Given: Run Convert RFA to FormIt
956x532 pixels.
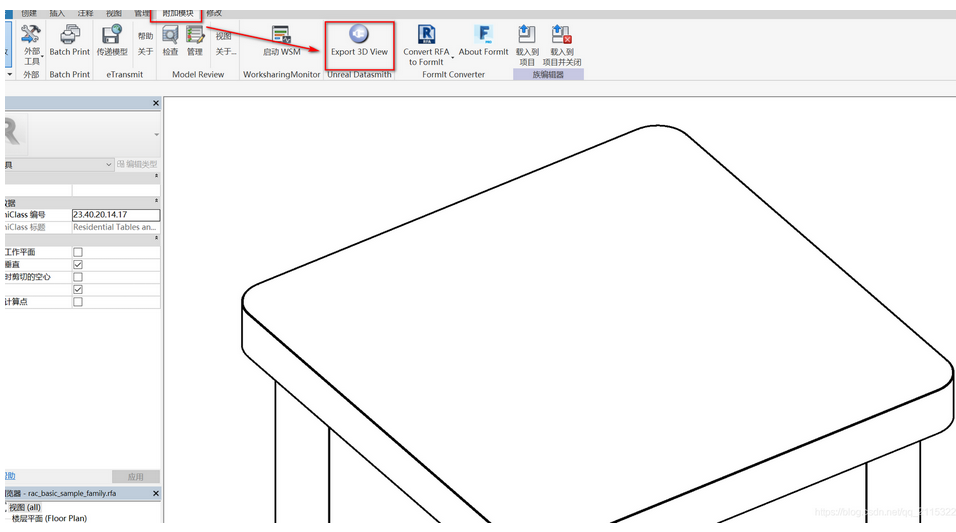Looking at the screenshot, I should coord(426,45).
